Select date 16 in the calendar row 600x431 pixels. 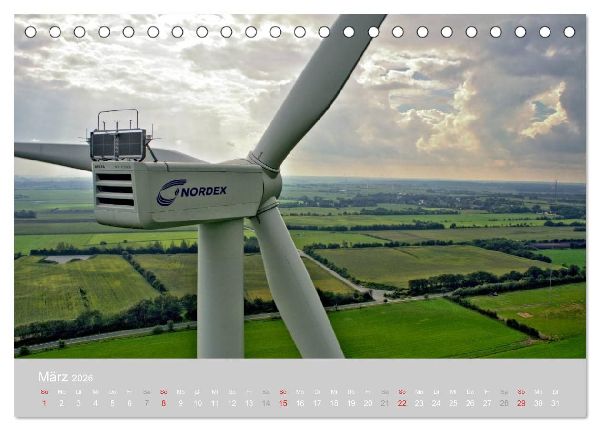pyautogui.click(x=300, y=403)
